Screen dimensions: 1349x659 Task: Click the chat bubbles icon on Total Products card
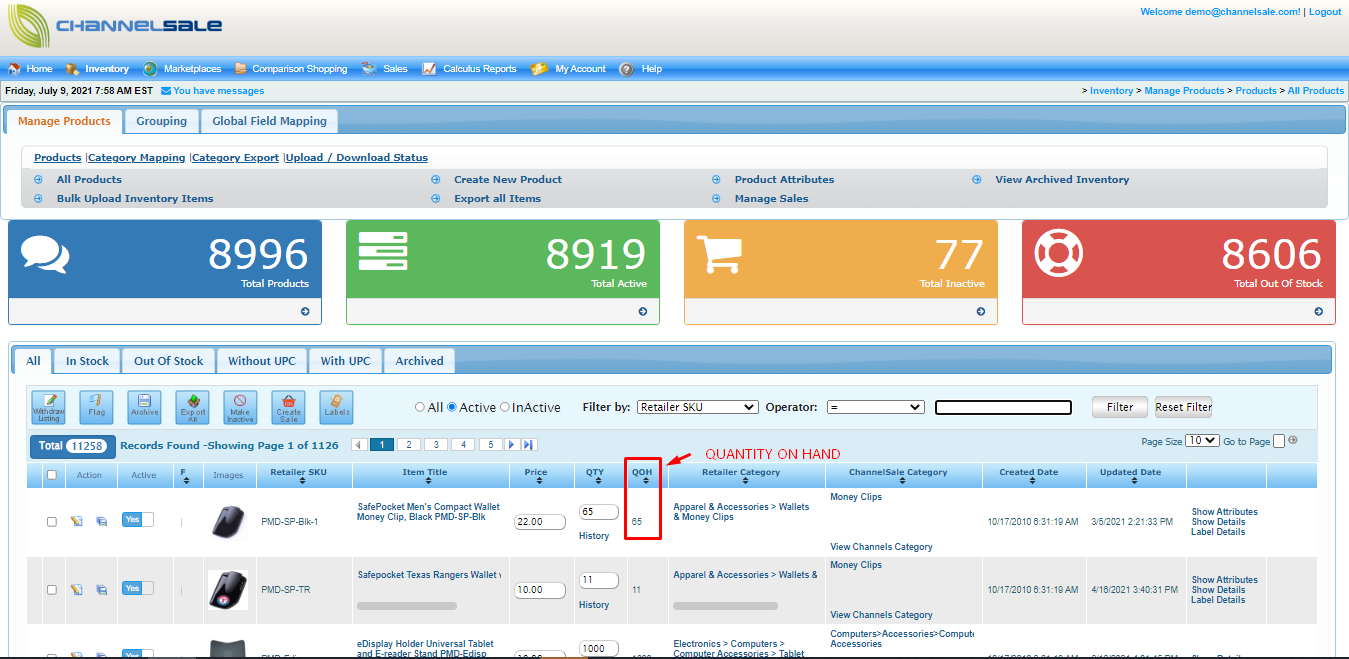(45, 254)
